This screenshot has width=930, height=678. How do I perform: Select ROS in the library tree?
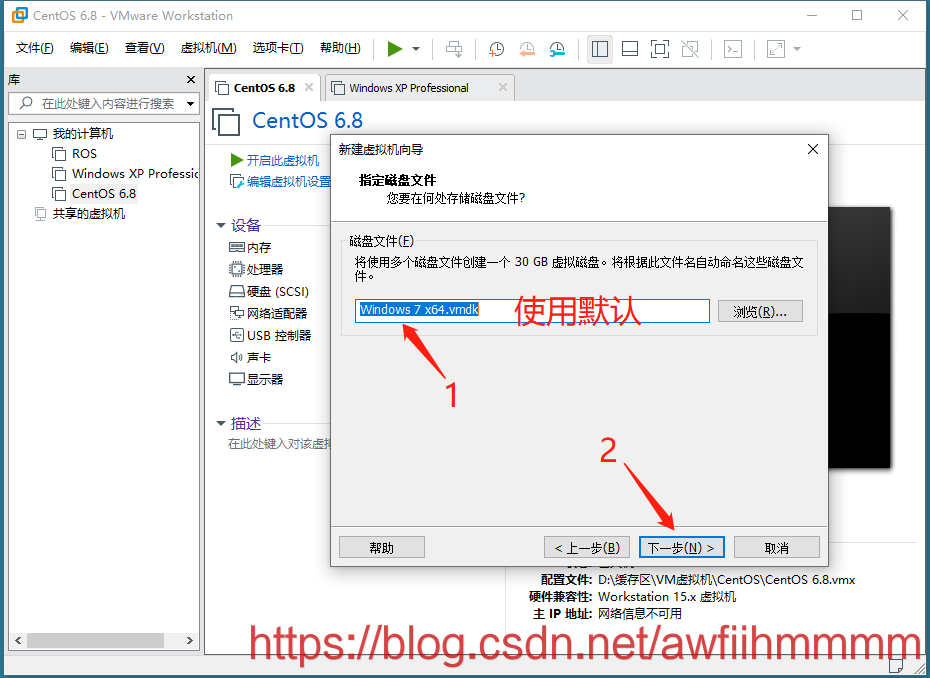pyautogui.click(x=84, y=154)
